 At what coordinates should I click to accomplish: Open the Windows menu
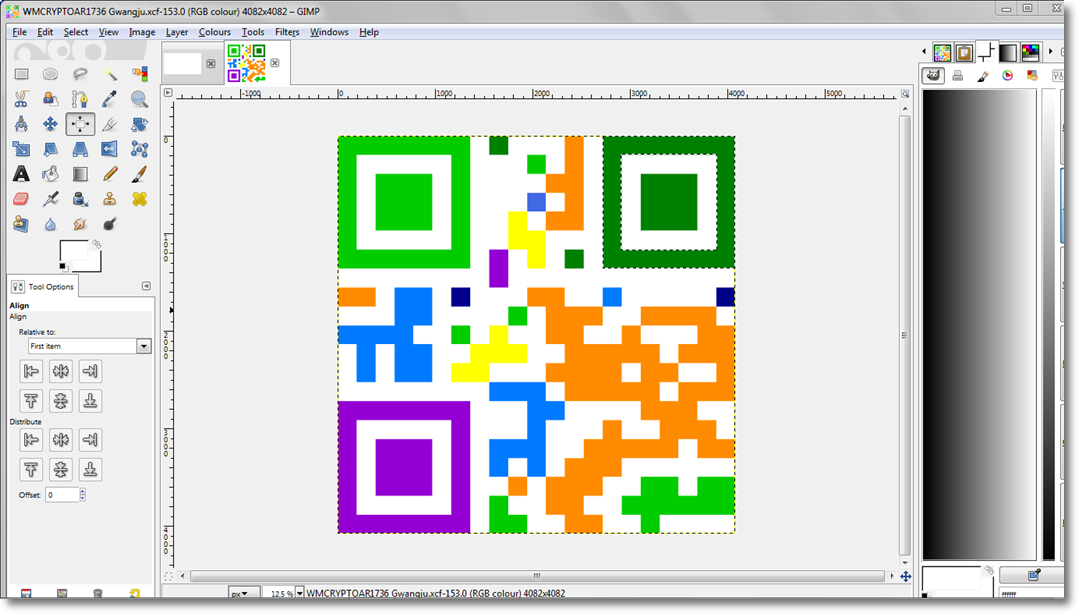329,32
